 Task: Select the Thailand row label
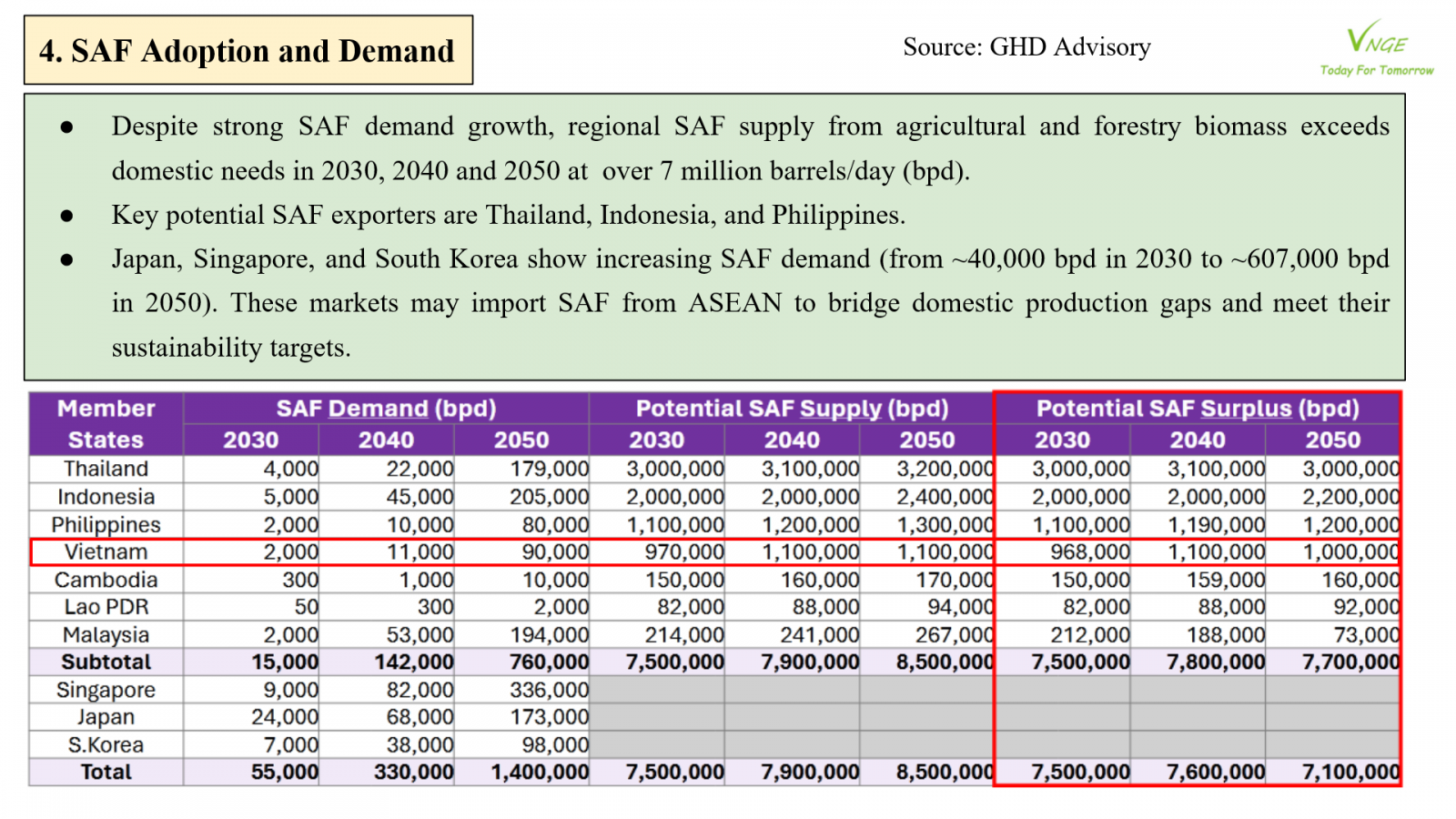[x=106, y=469]
